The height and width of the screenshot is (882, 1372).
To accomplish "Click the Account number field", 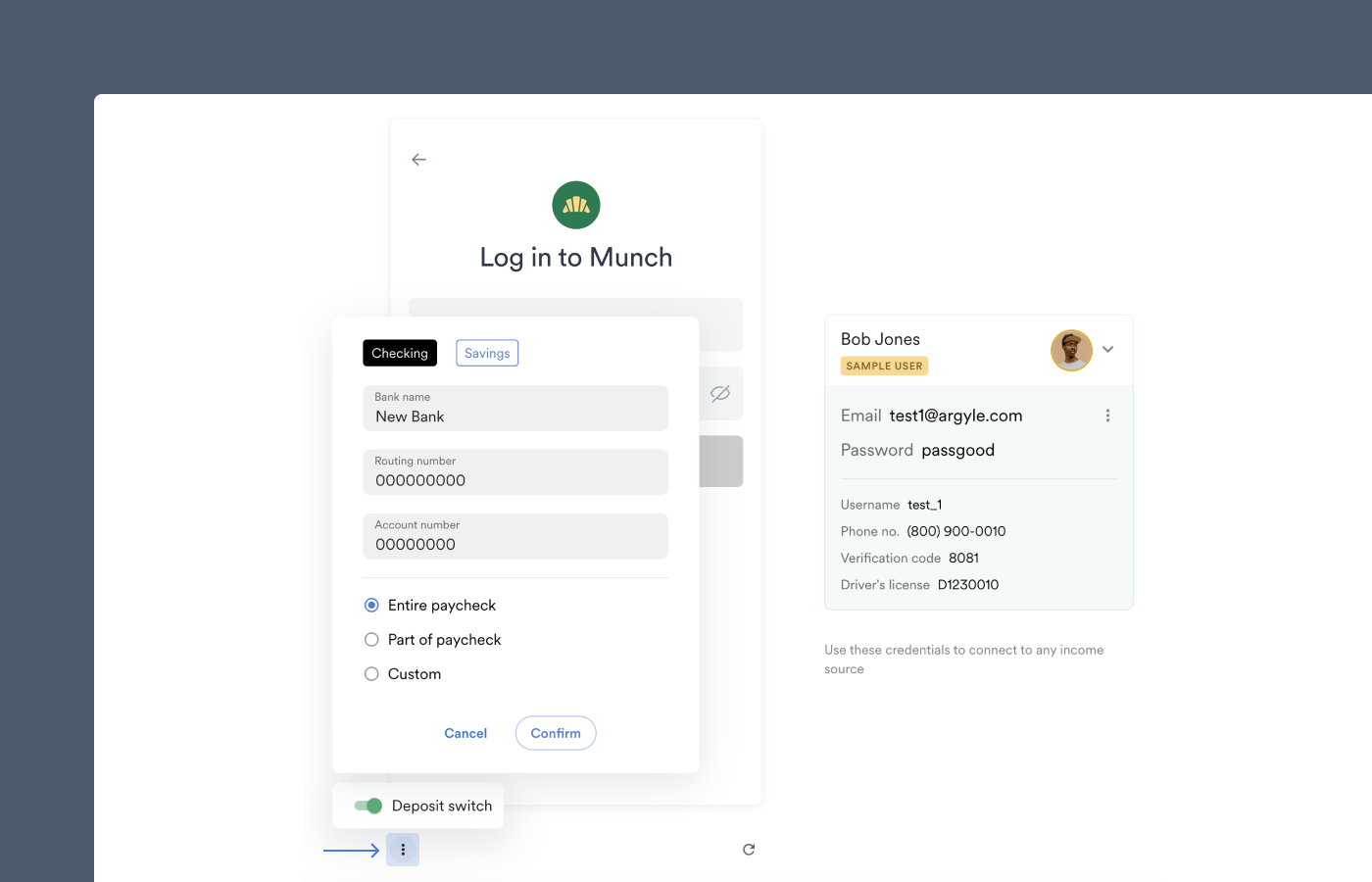I will (x=515, y=536).
